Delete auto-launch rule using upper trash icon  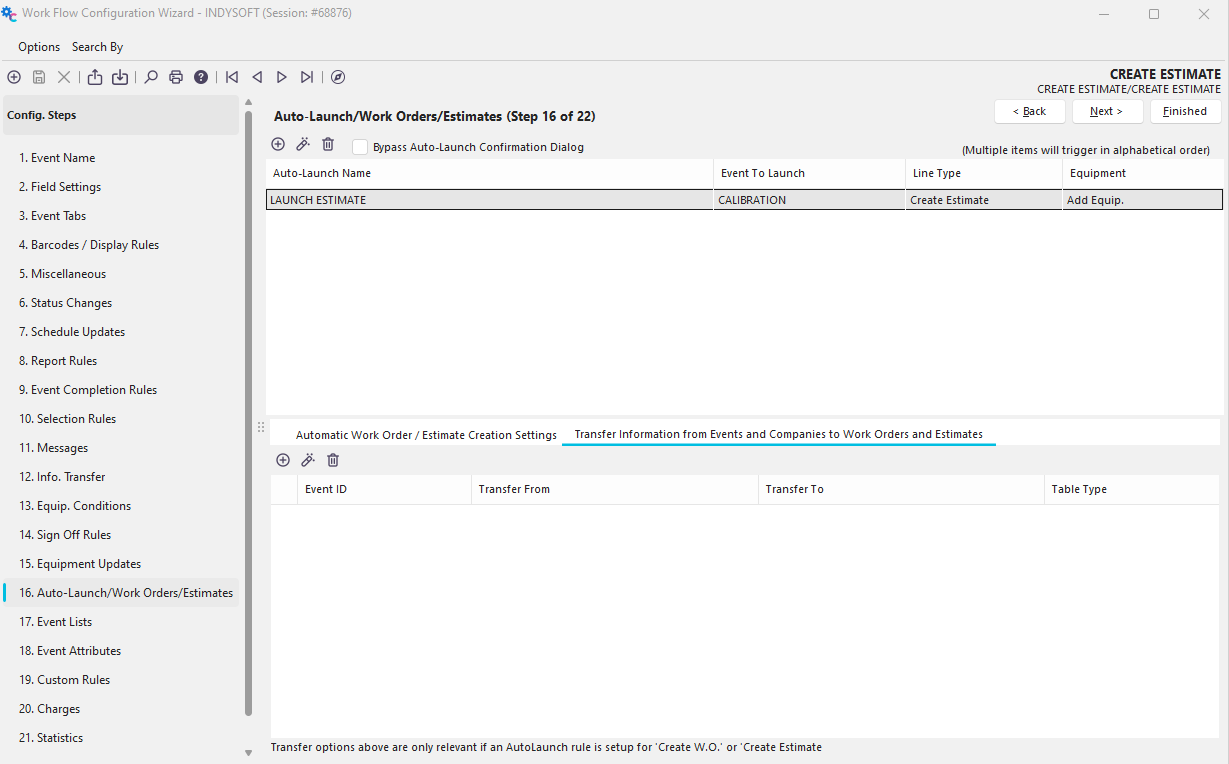click(328, 145)
